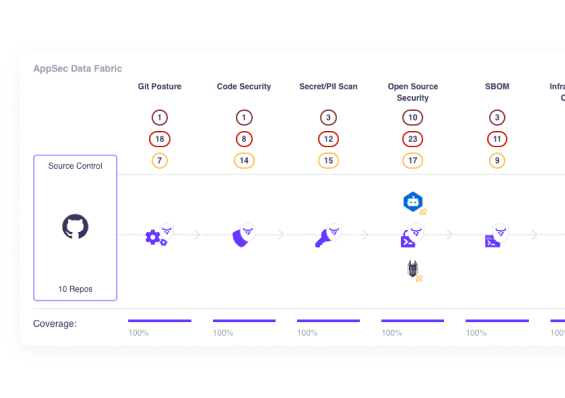Click Secret/PII Scan yellow badge 15
565x398 pixels.
[x=328, y=160]
